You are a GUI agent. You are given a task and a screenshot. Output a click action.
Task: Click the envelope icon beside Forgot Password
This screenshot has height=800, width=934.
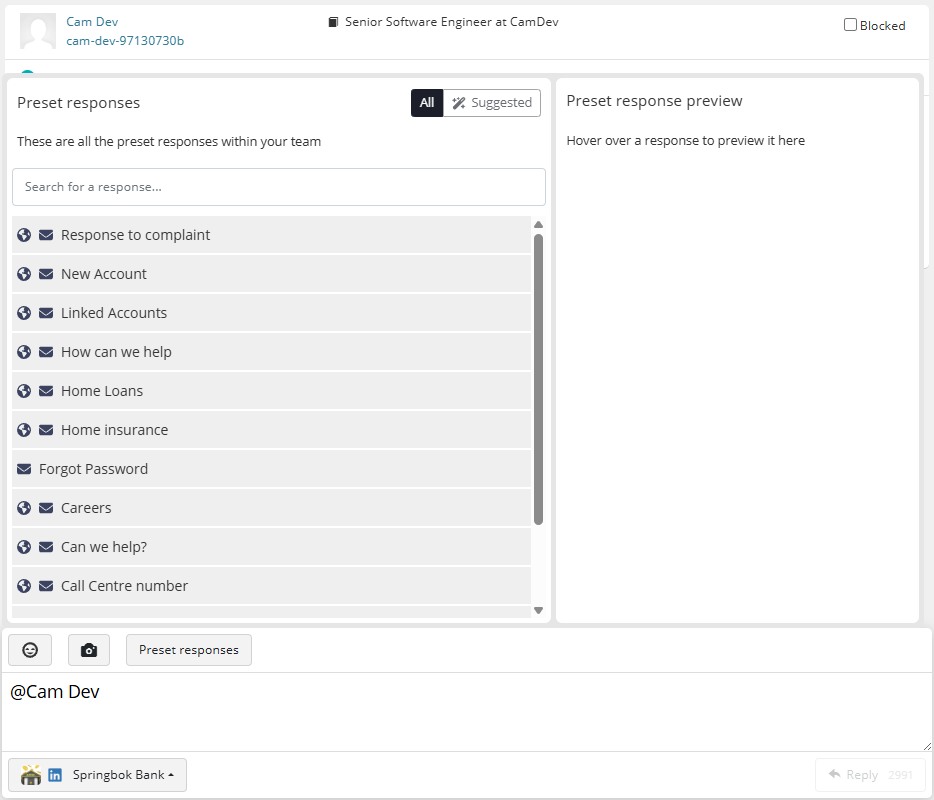point(24,469)
